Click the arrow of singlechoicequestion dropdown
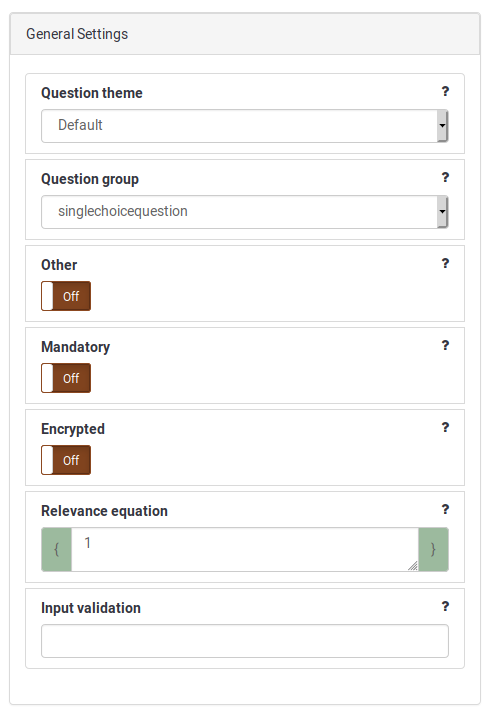 click(x=442, y=212)
